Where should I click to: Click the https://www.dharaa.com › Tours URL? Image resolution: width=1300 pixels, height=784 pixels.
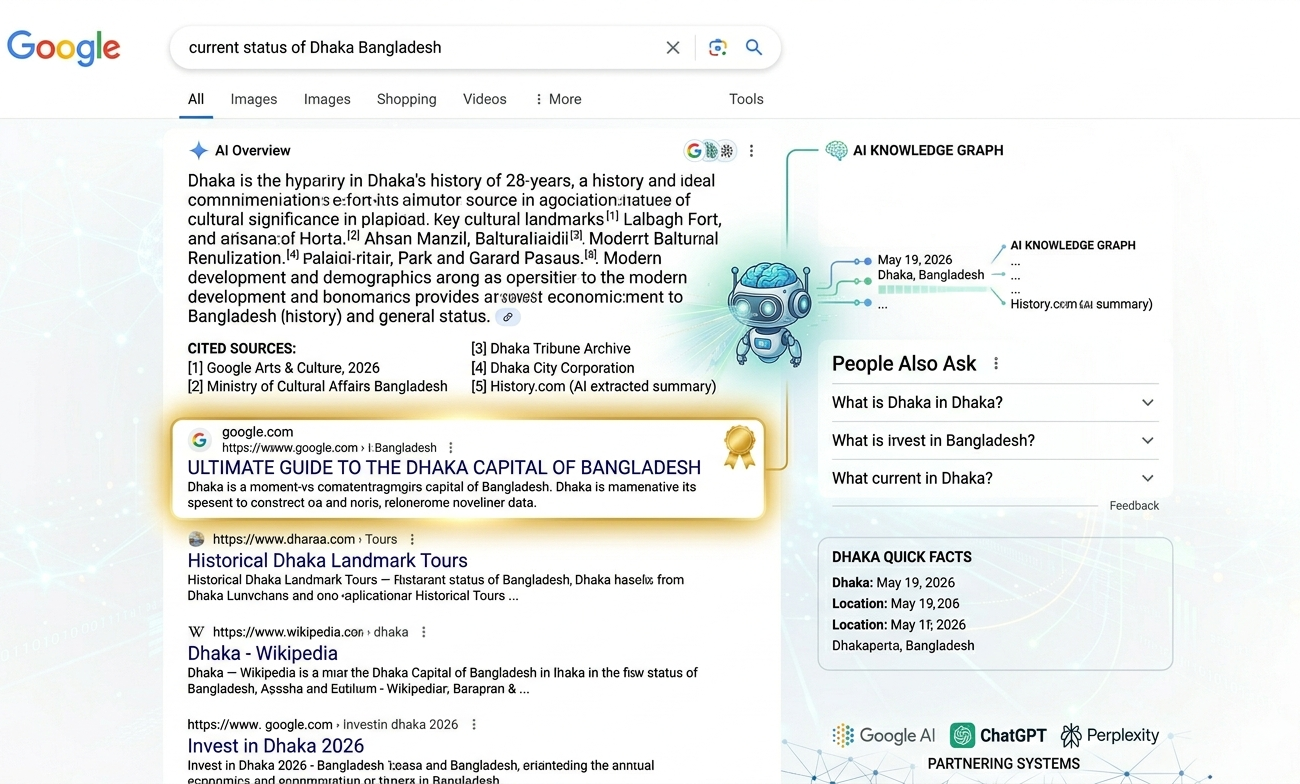click(x=305, y=539)
